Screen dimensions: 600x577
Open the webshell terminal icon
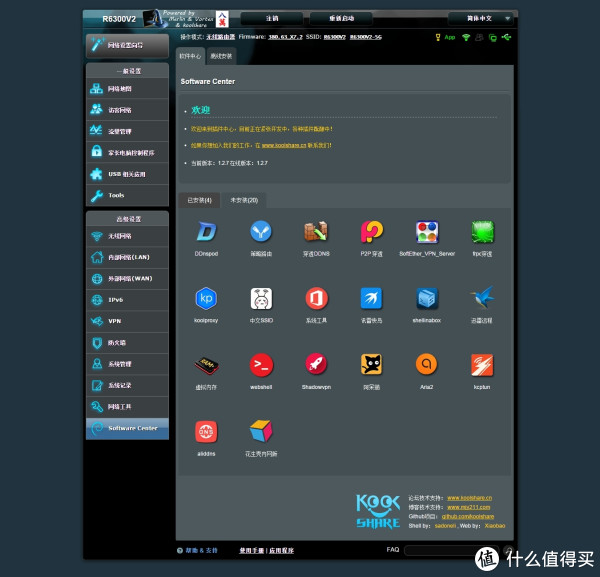click(262, 365)
